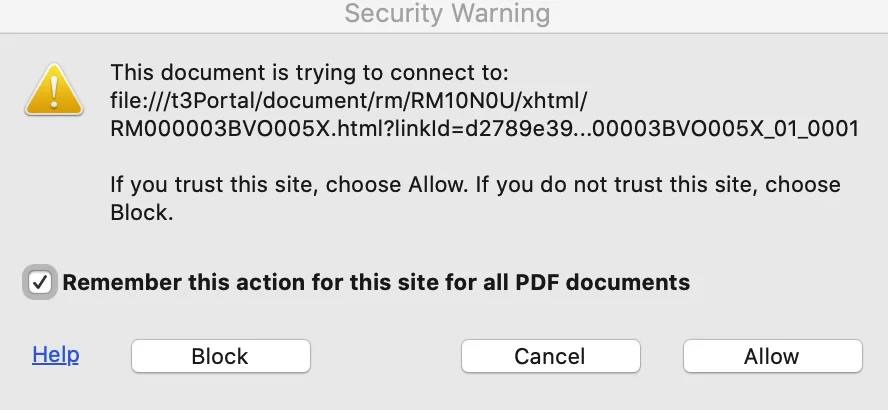The image size is (888, 410).
Task: Dismiss the security warning with Cancel
Action: [550, 356]
